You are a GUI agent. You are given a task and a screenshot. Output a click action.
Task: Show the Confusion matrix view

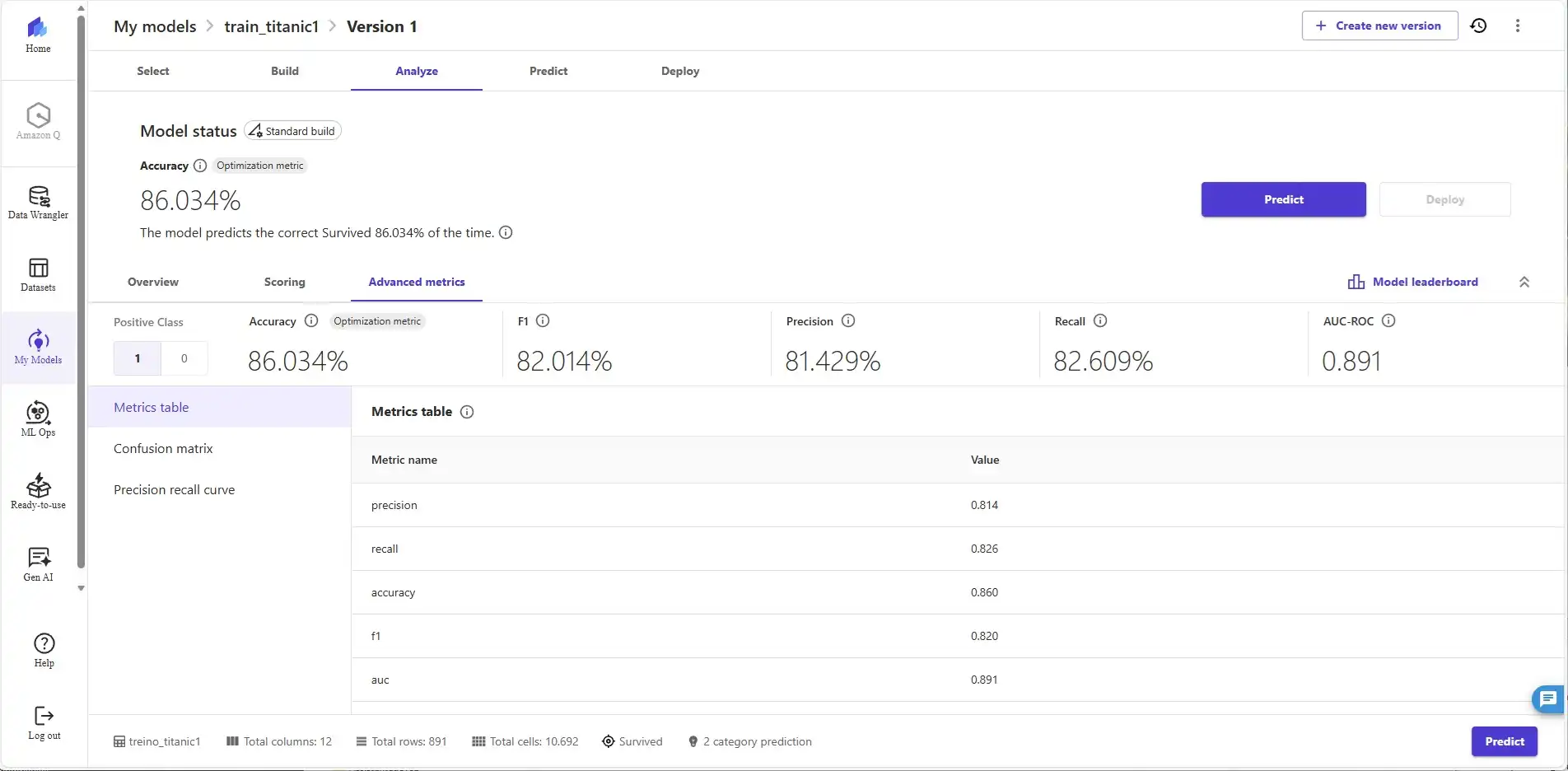163,448
